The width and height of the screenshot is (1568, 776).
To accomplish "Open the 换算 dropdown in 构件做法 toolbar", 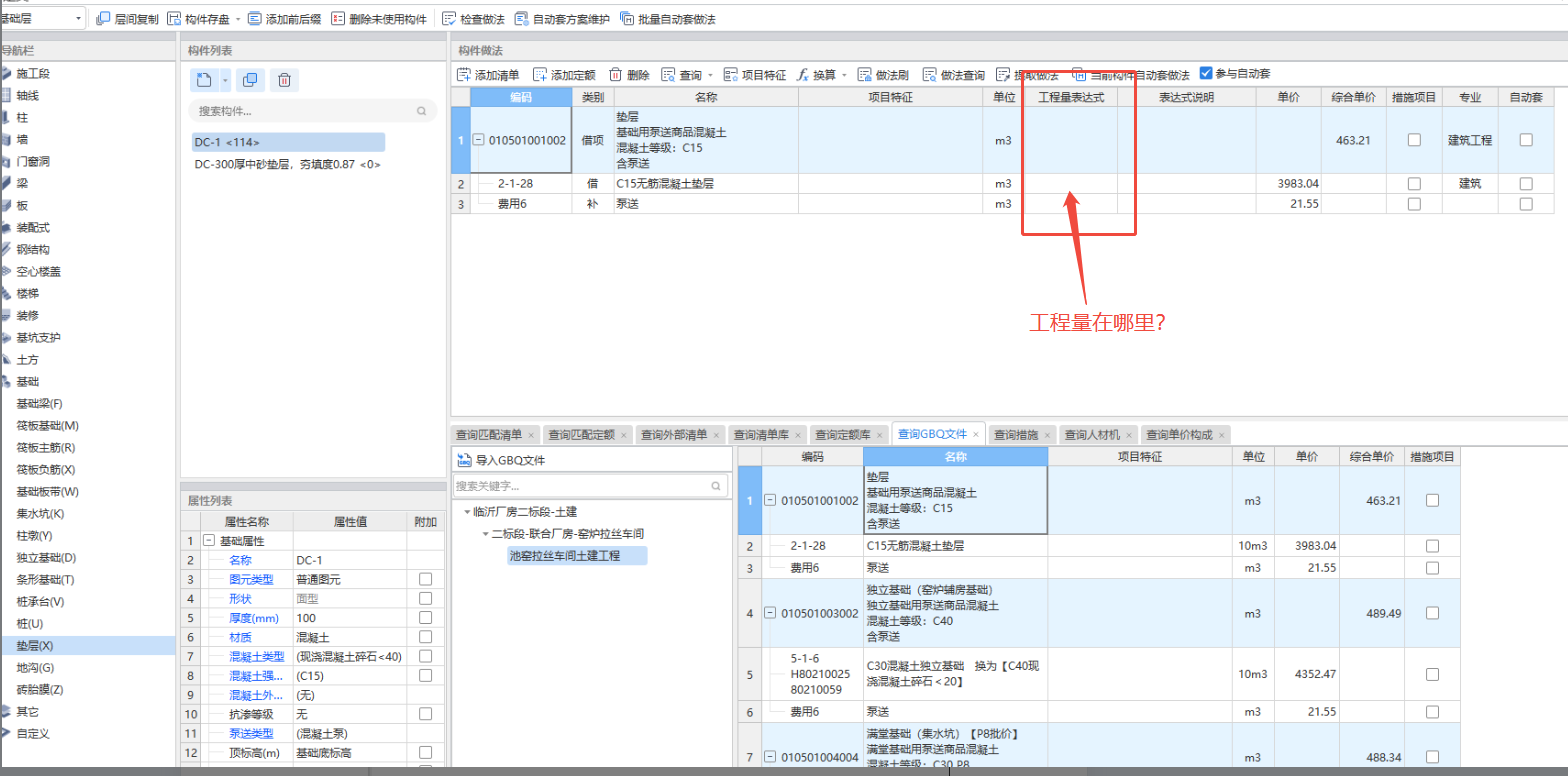I will click(x=844, y=75).
